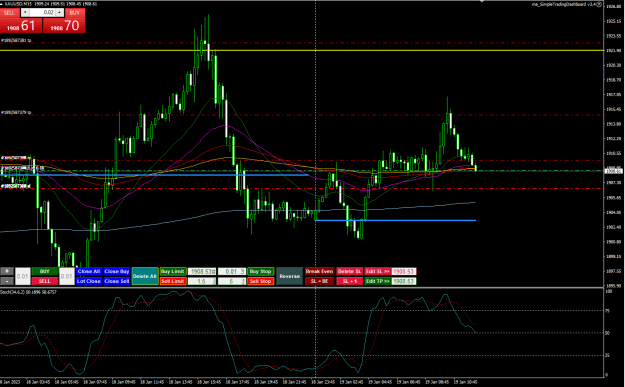
Task: Click the topmost order label ending in 'tp'
Action: (16, 40)
